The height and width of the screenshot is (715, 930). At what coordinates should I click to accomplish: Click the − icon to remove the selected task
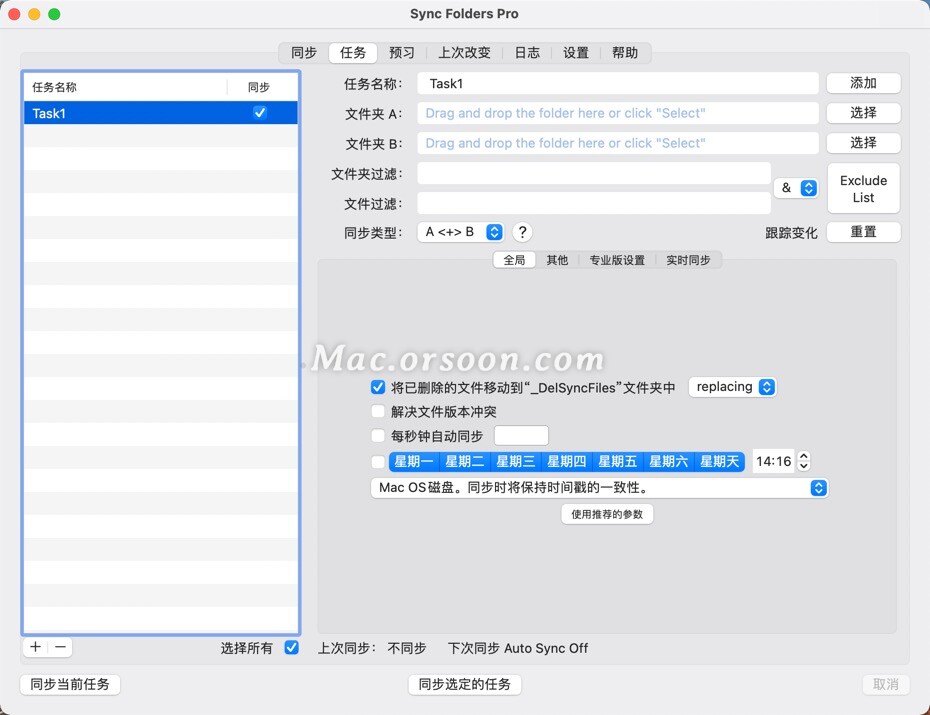coord(61,647)
